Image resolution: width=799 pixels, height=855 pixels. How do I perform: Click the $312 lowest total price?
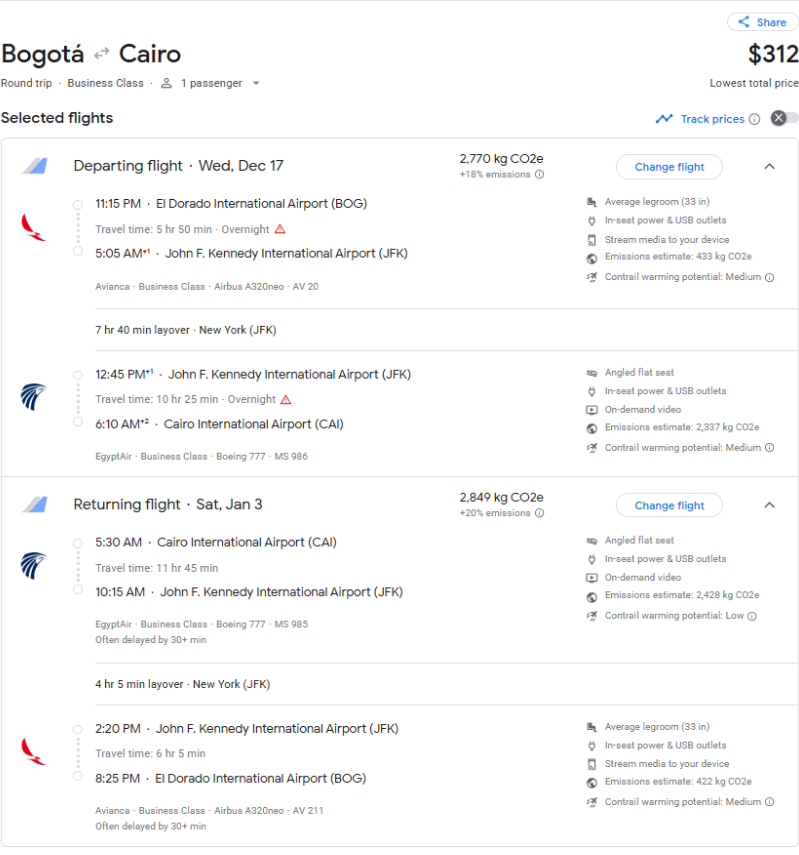click(x=773, y=54)
